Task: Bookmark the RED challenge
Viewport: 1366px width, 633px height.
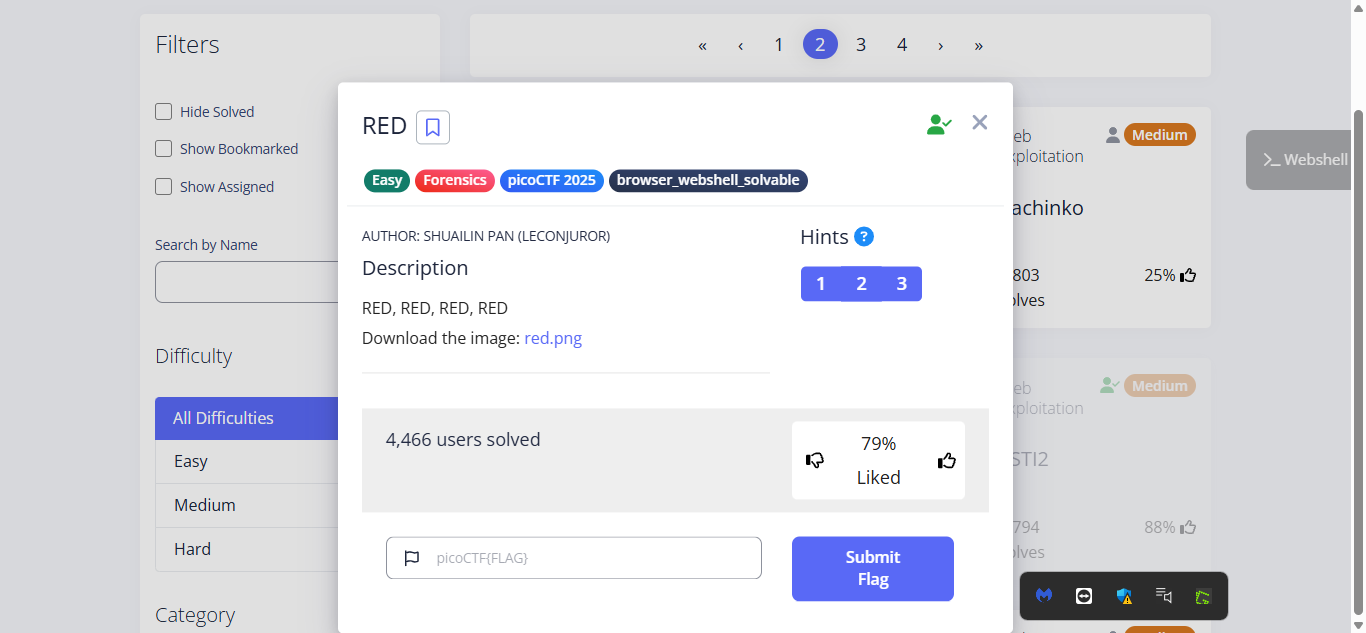Action: pos(433,127)
